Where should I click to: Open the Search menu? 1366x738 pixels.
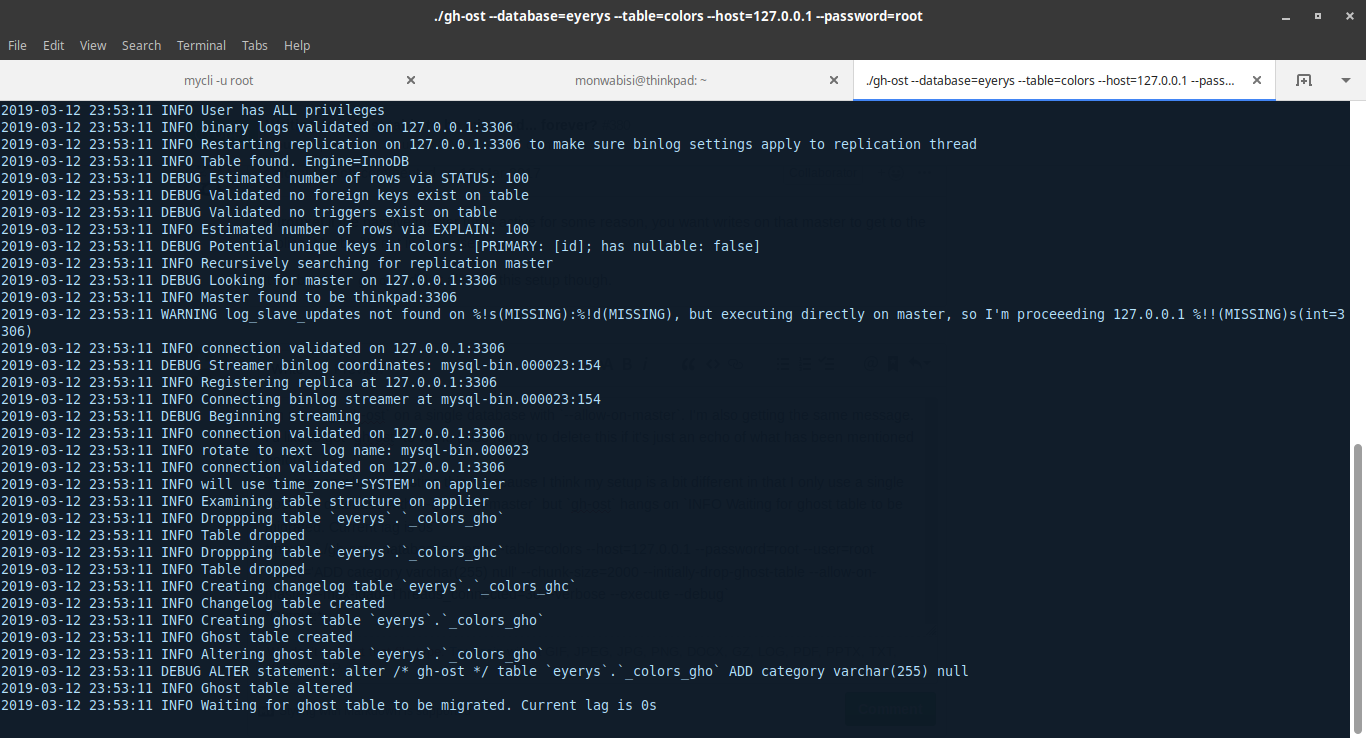pyautogui.click(x=141, y=45)
